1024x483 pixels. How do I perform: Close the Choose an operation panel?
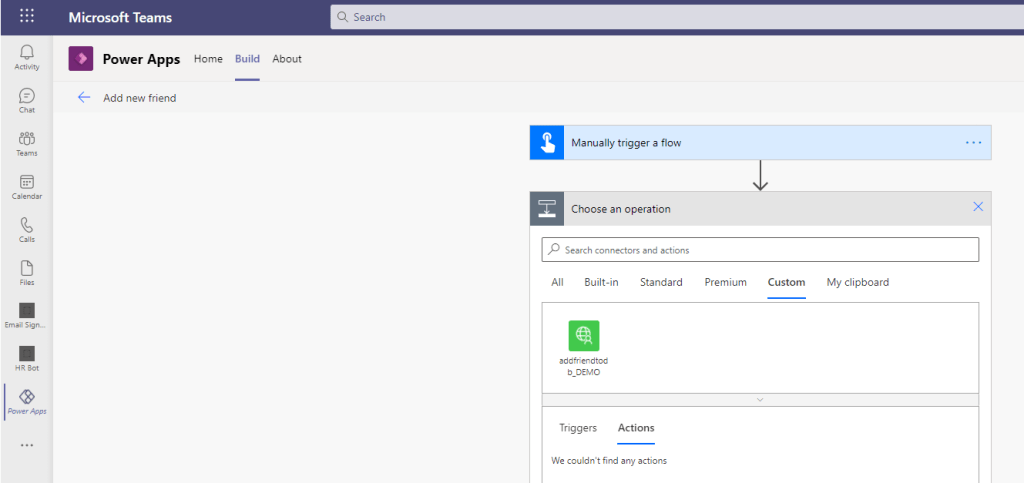978,207
